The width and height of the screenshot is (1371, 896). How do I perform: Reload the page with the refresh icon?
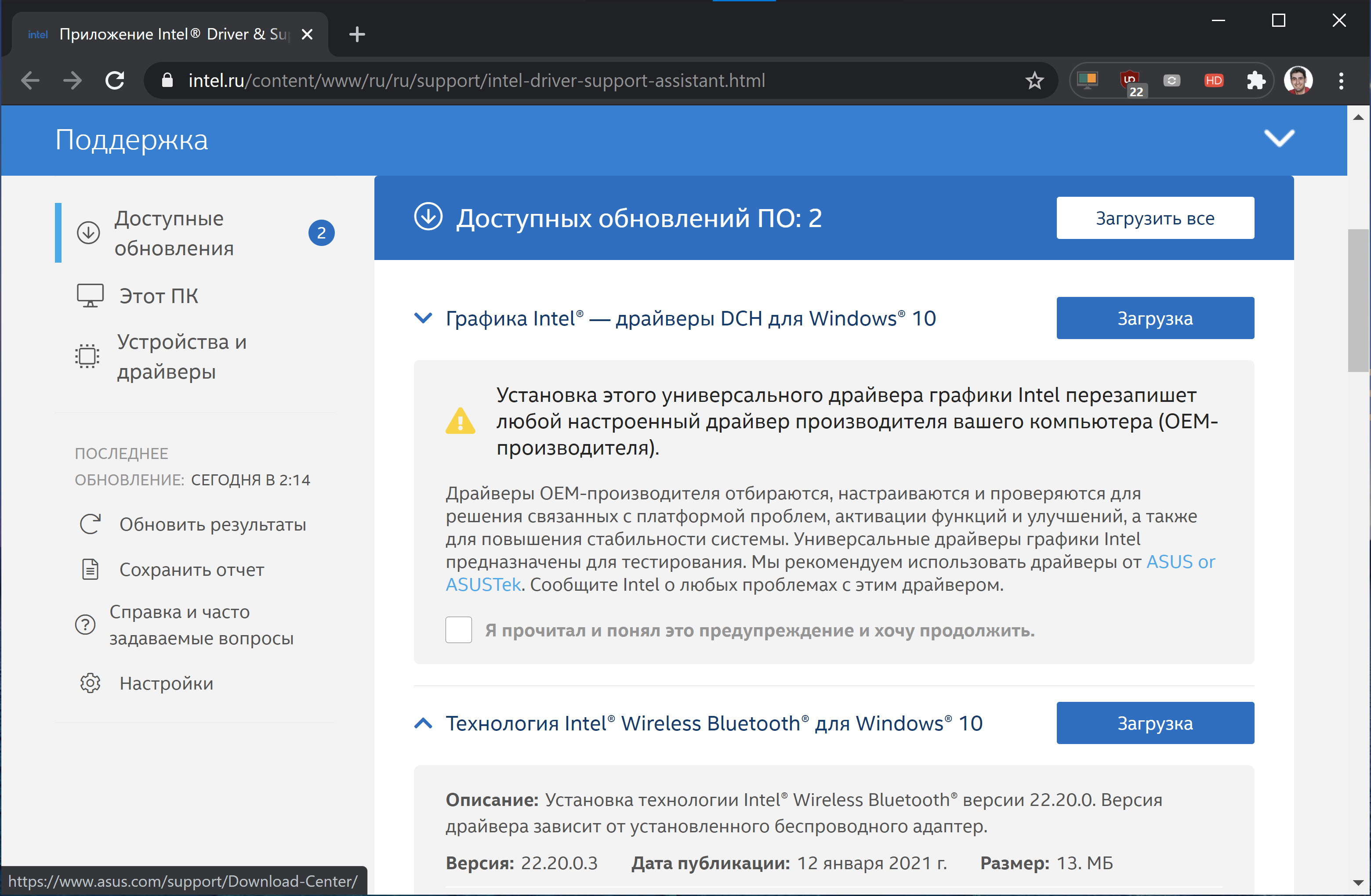pos(115,80)
